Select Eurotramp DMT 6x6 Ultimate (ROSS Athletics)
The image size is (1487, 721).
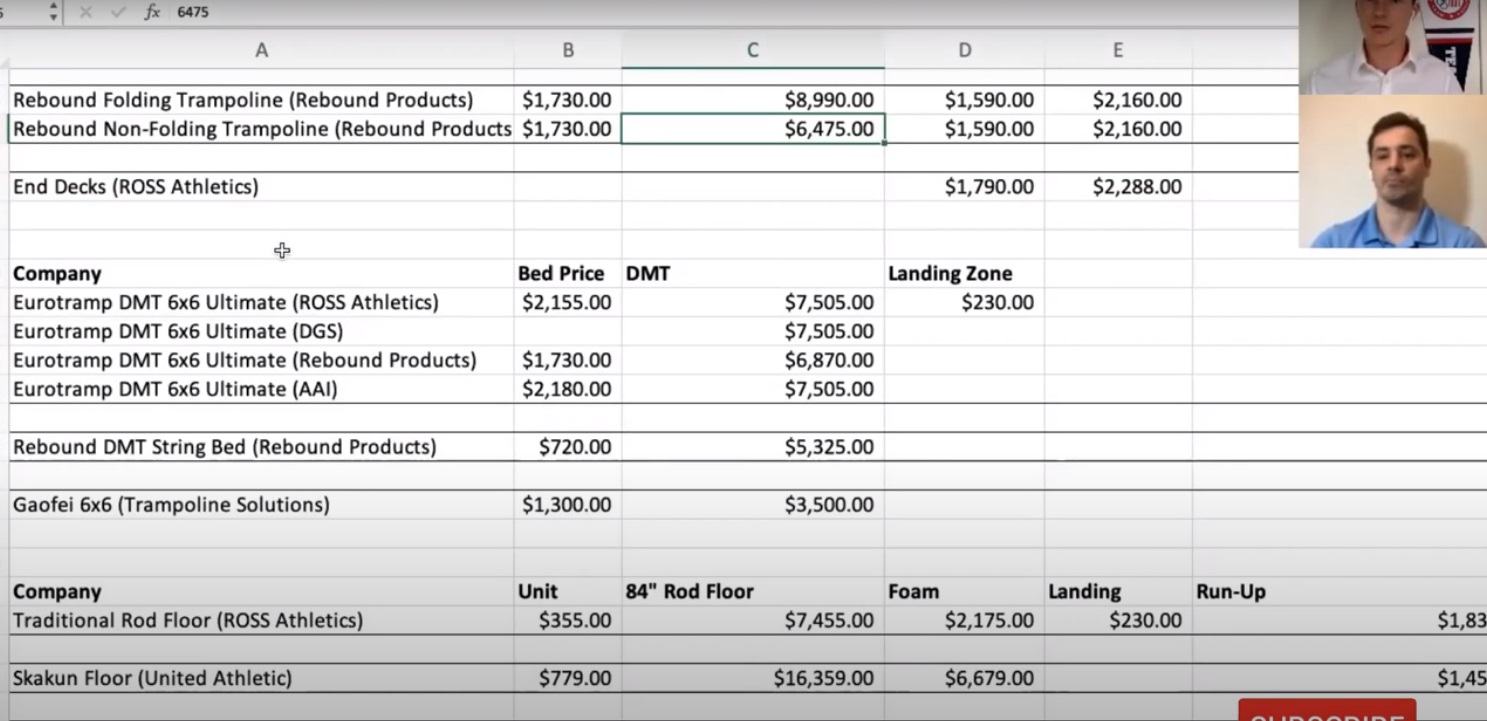coord(262,302)
